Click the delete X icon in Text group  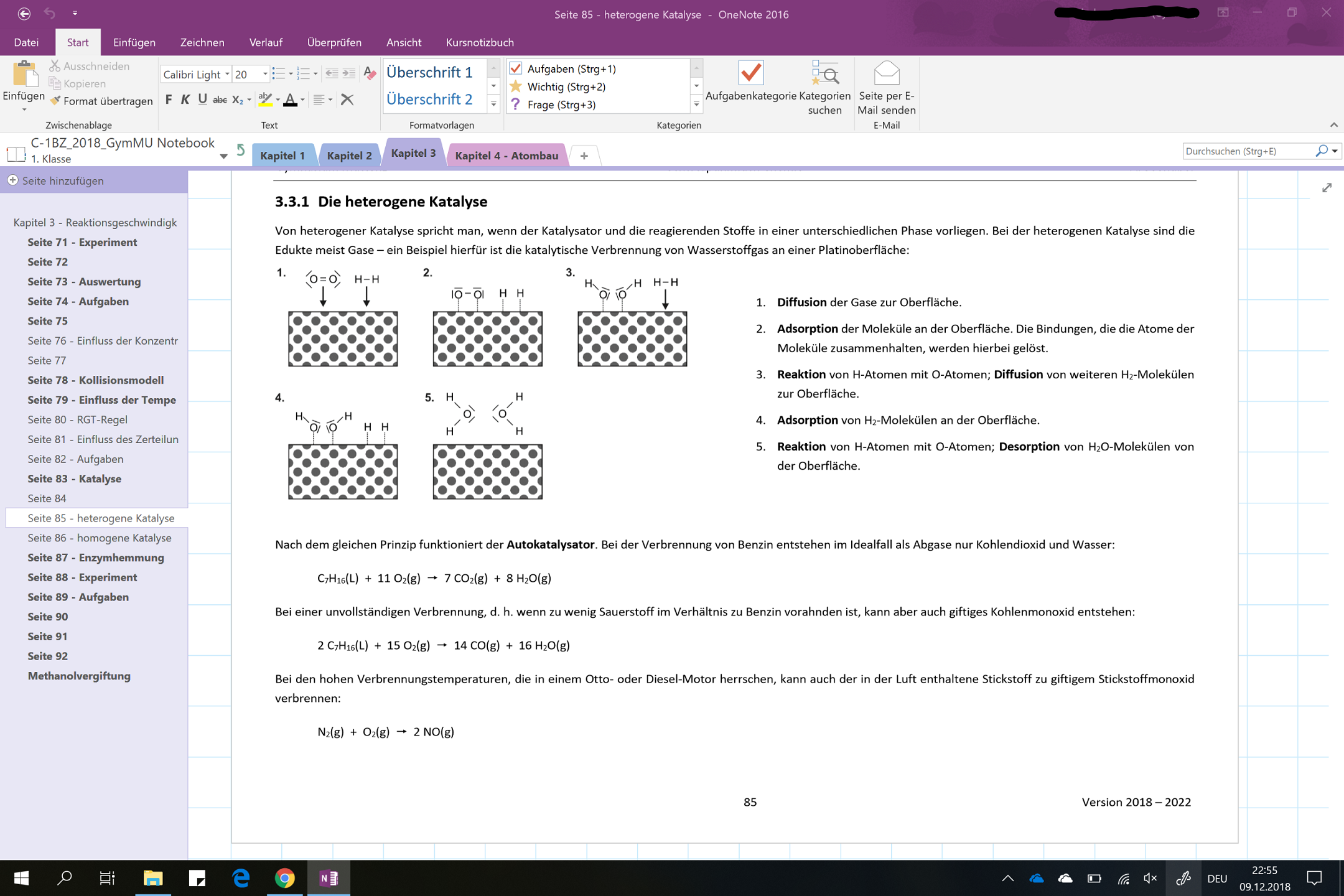click(x=347, y=100)
